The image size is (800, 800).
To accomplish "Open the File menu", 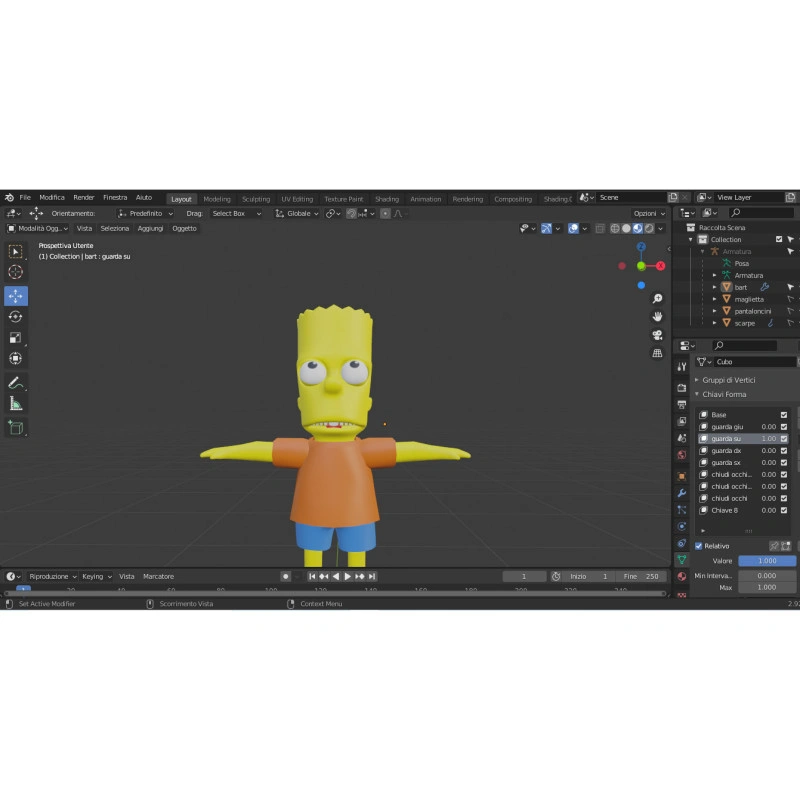I will click(25, 197).
